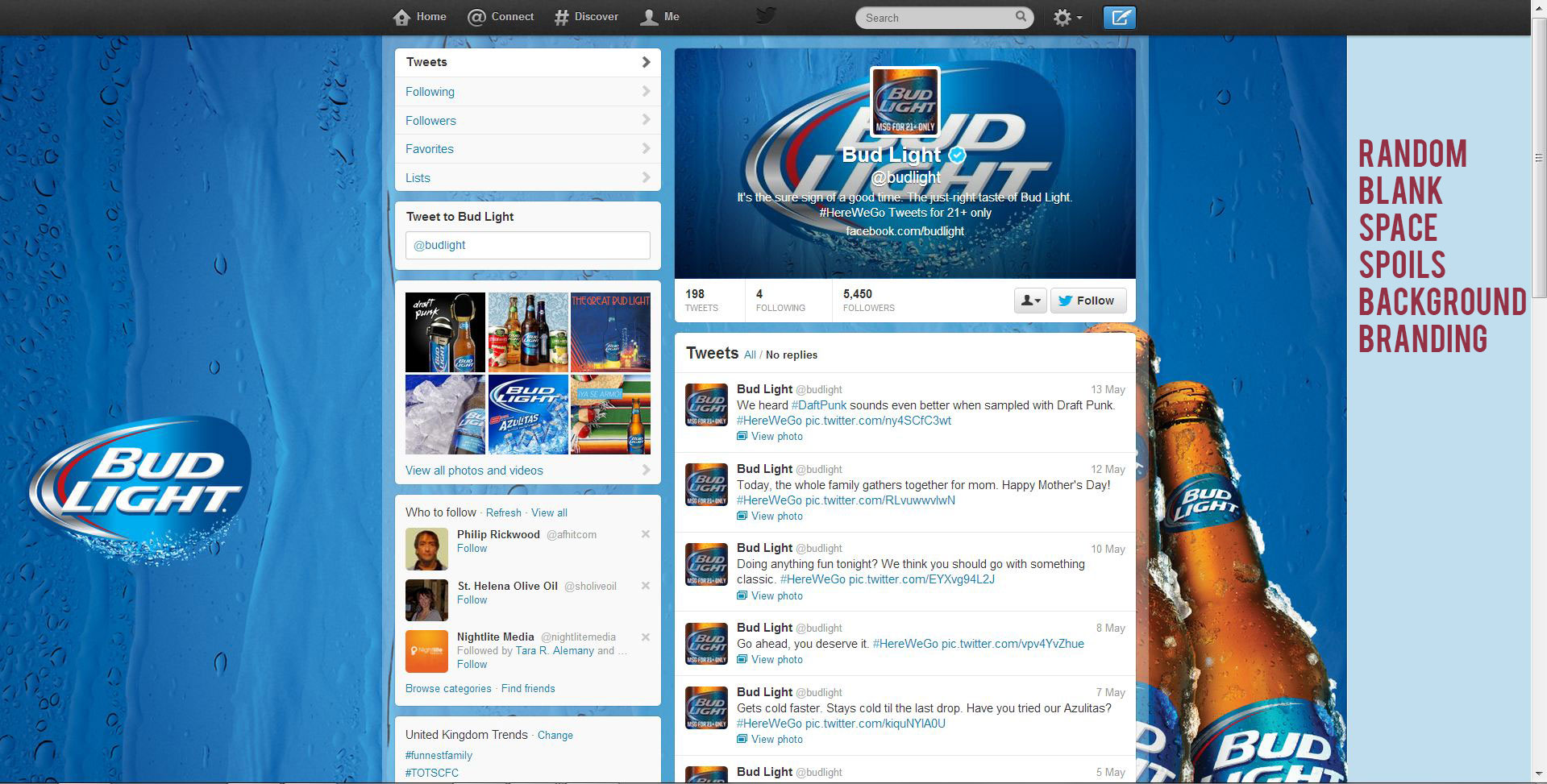Go to Home in the top bar
This screenshot has width=1547, height=784.
pos(419,16)
